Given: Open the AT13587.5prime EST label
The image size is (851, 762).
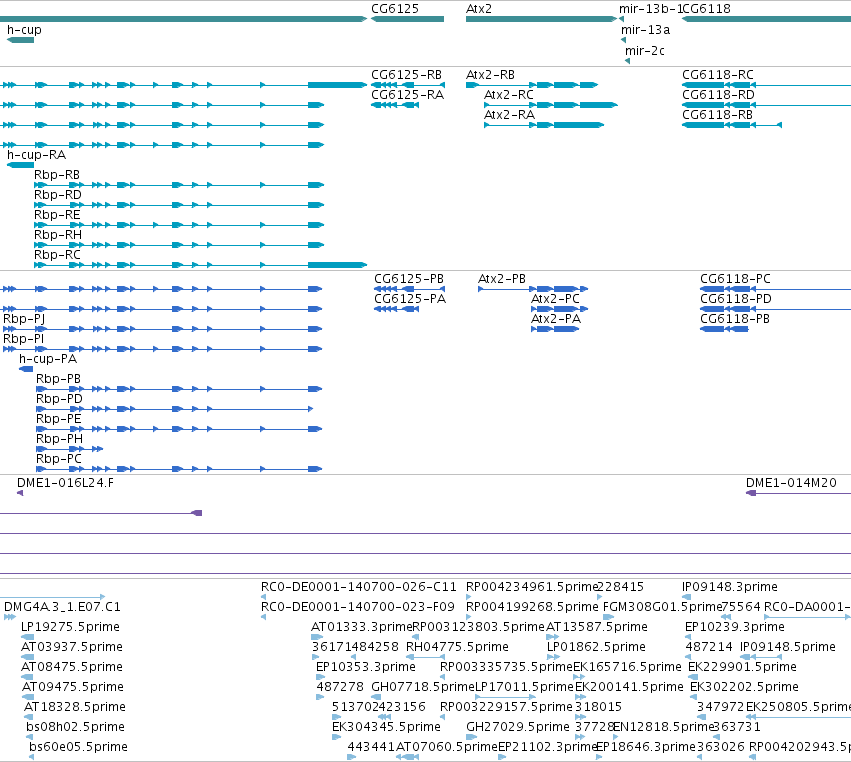Looking at the screenshot, I should 596,627.
